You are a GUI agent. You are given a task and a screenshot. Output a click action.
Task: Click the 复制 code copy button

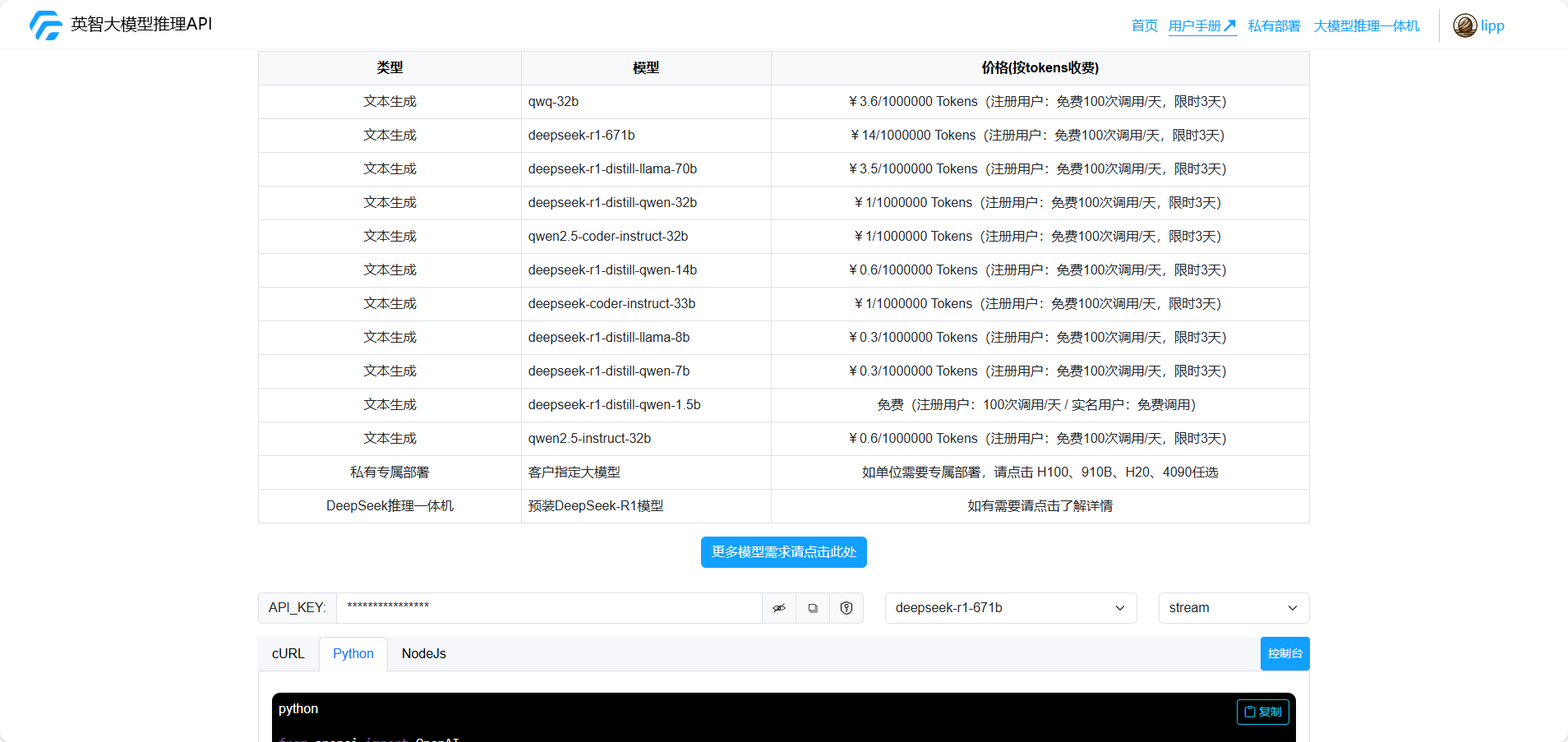(x=1263, y=712)
